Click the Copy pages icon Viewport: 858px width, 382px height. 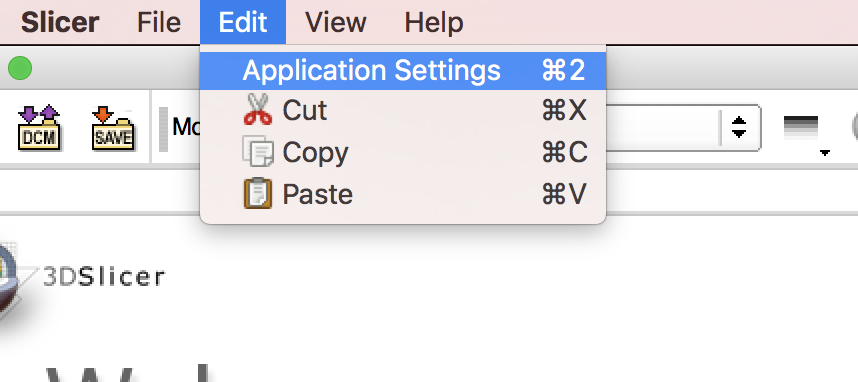tap(258, 152)
